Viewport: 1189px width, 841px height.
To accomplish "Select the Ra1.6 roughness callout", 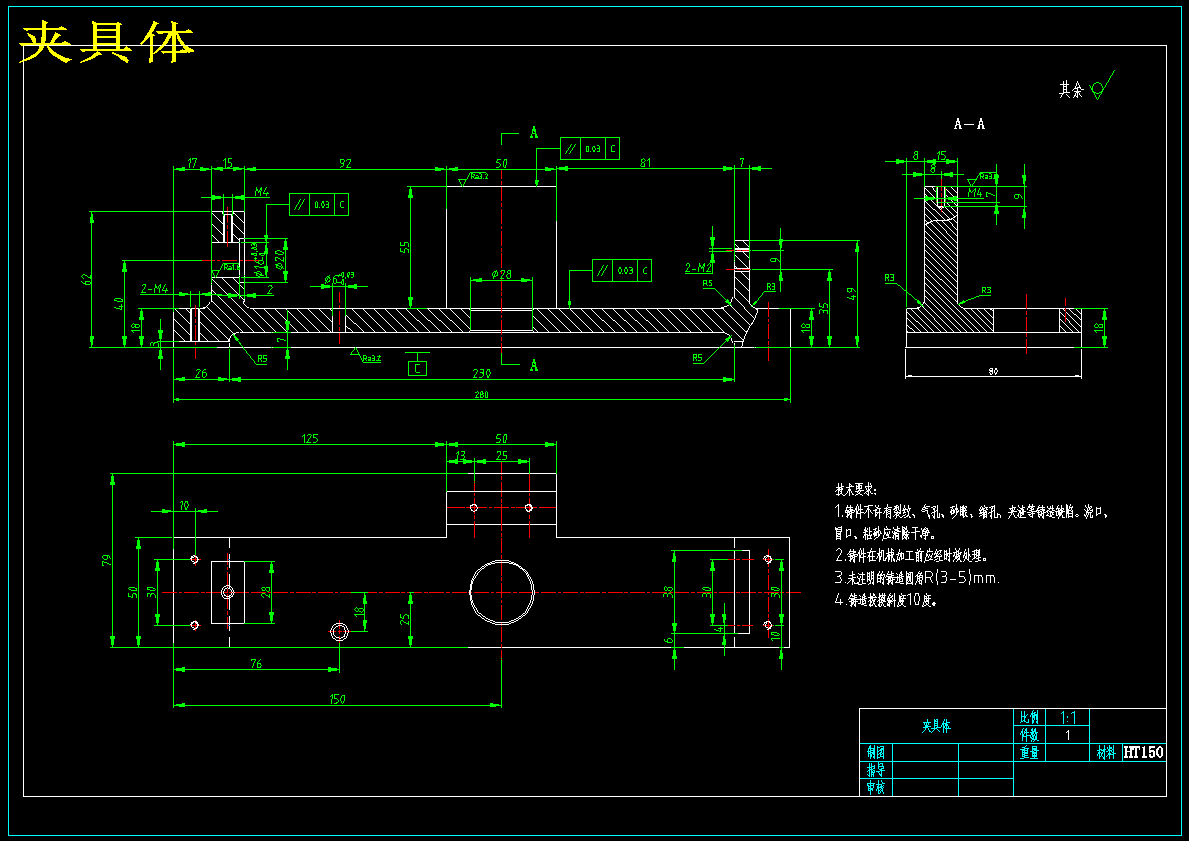I will [x=231, y=267].
